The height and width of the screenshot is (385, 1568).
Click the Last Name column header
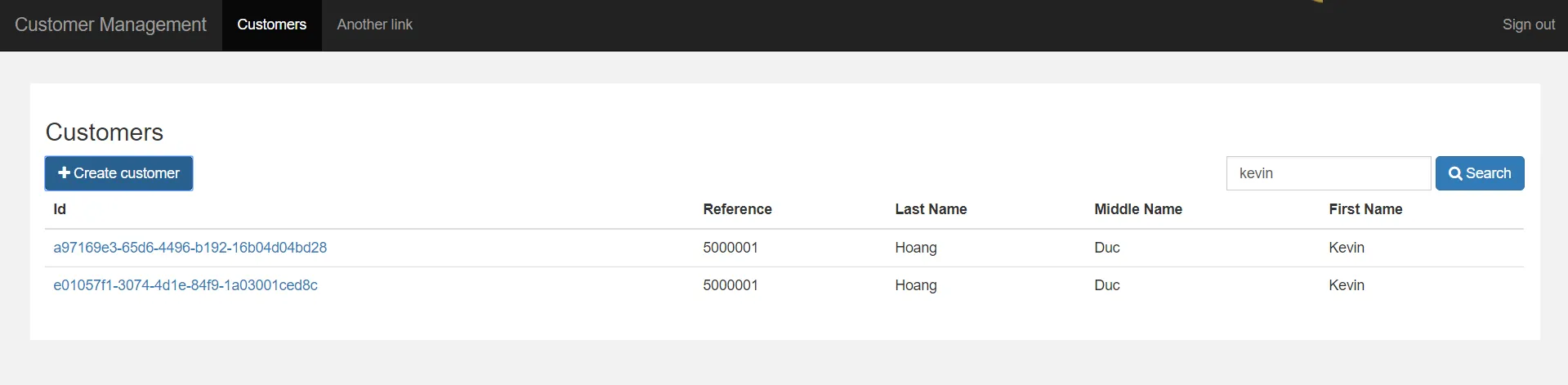931,209
